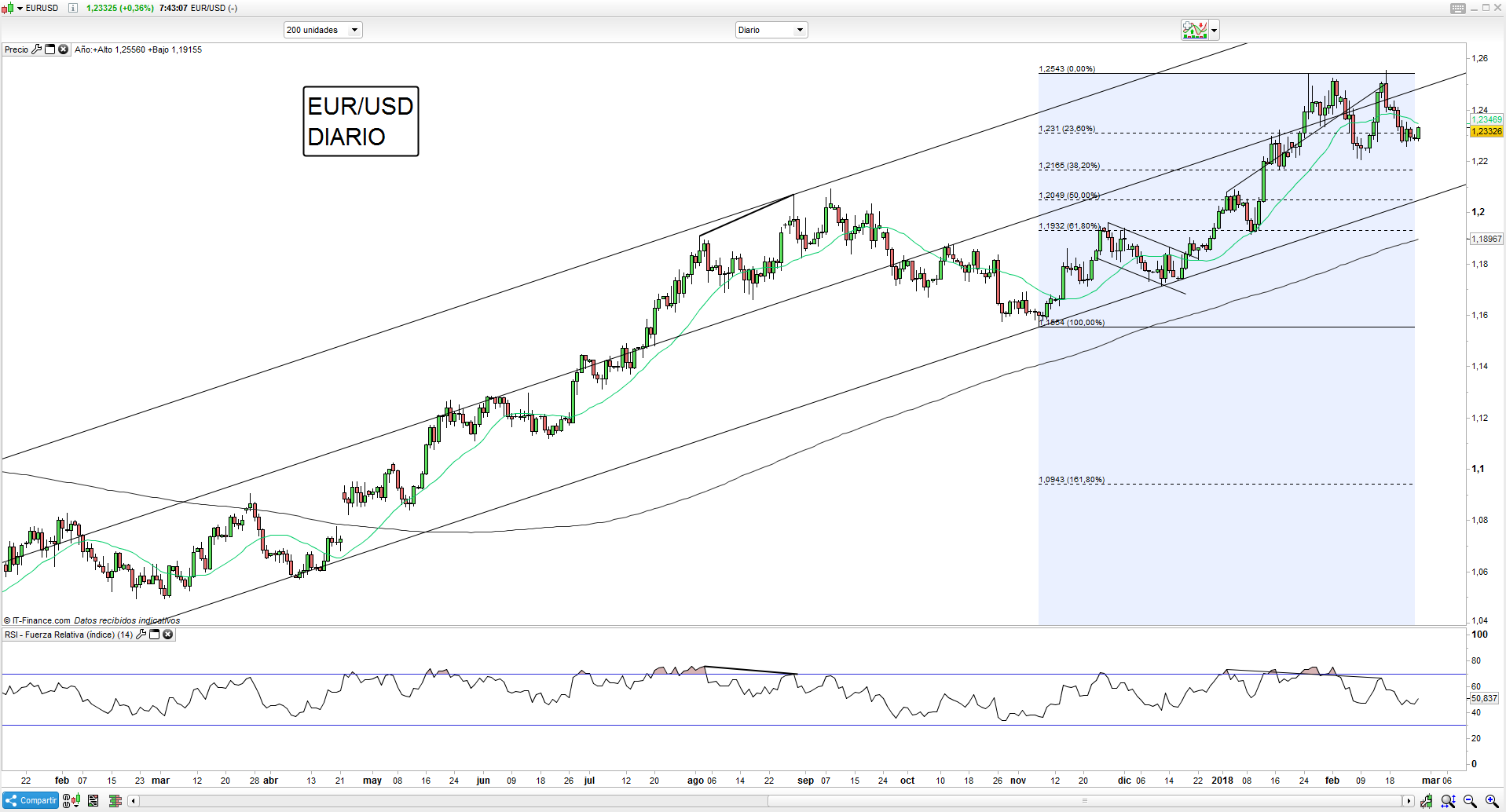This screenshot has width=1506, height=812.
Task: Select the 1,0943 (161,80%) Fibonacci level label
Action: pos(1072,480)
